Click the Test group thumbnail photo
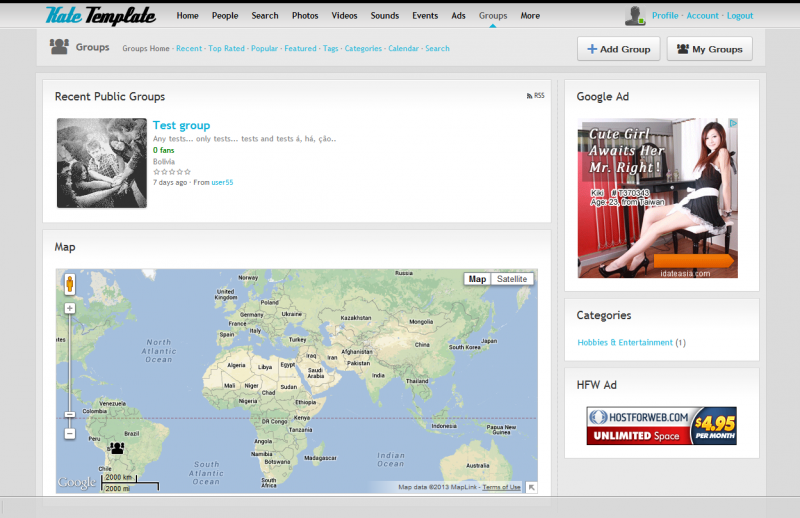The height and width of the screenshot is (518, 800). [x=102, y=163]
